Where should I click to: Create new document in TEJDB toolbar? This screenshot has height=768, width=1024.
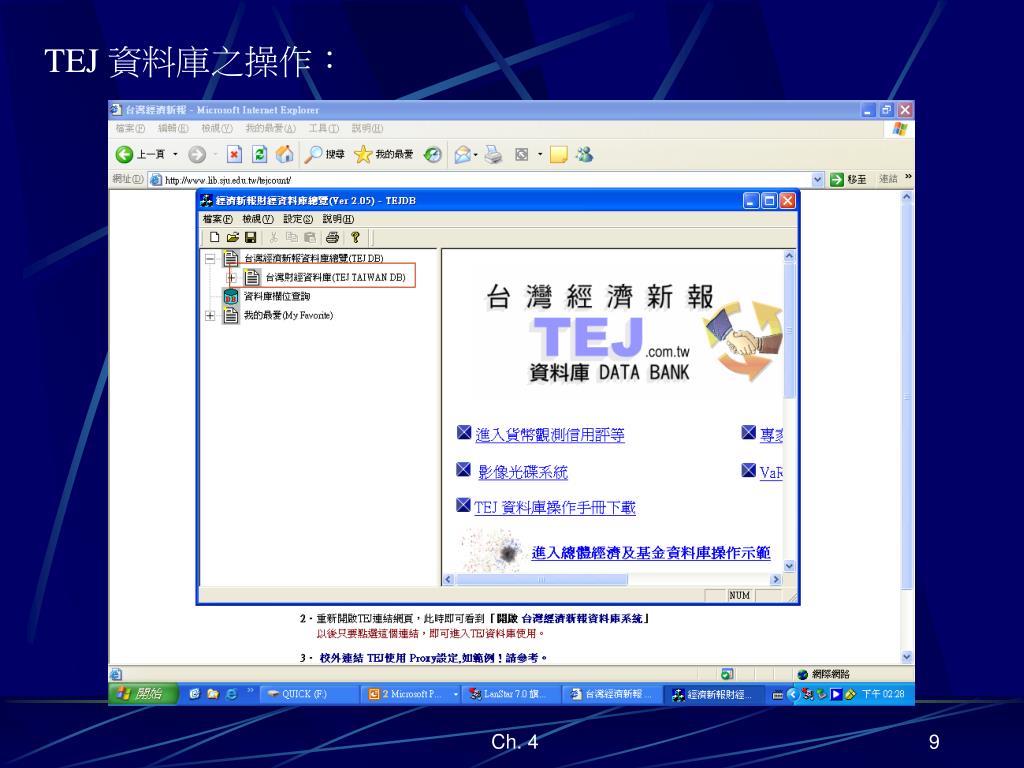tap(214, 237)
